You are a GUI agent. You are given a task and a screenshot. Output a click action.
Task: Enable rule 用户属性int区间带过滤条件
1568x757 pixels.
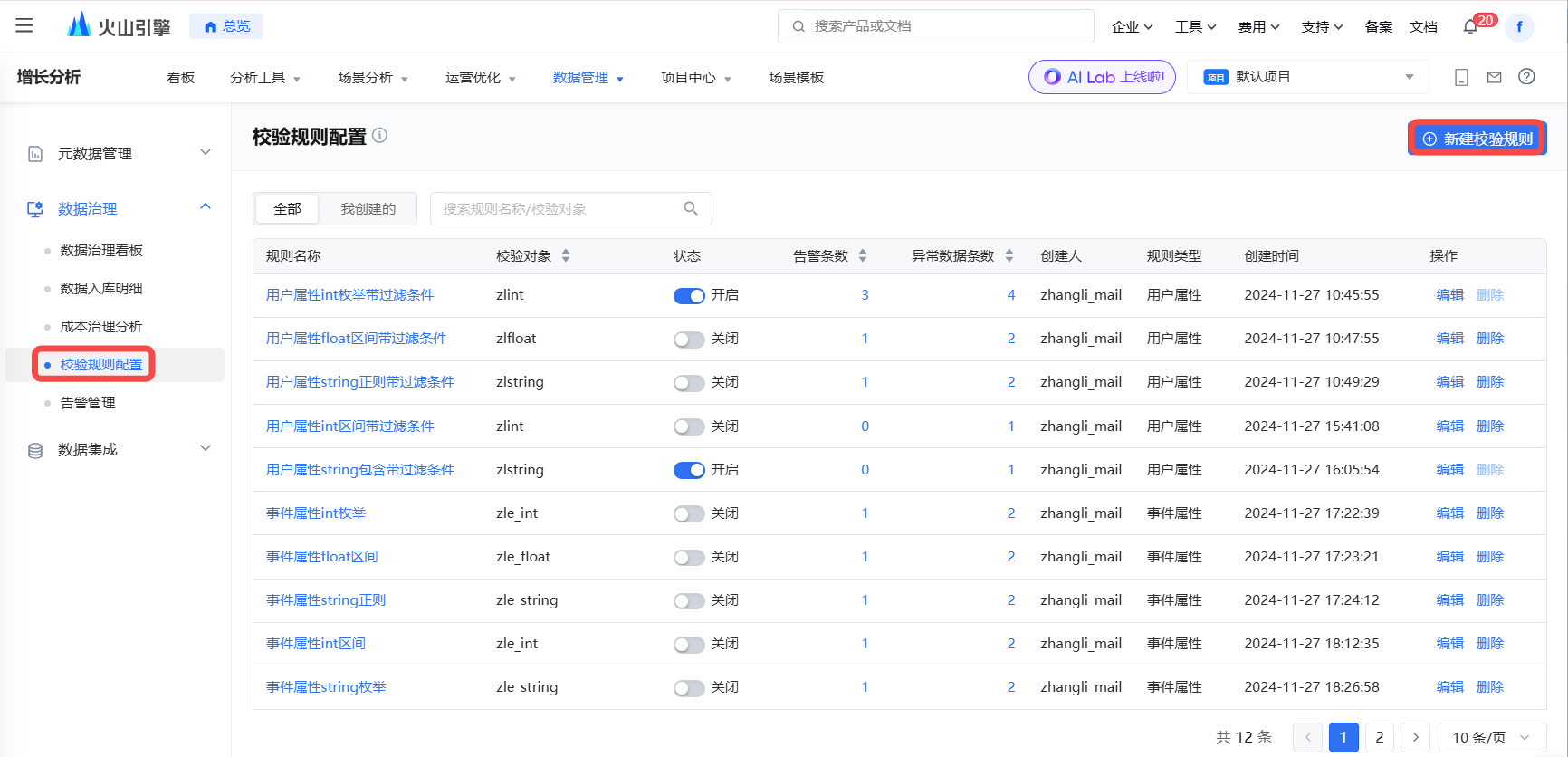pyautogui.click(x=689, y=426)
